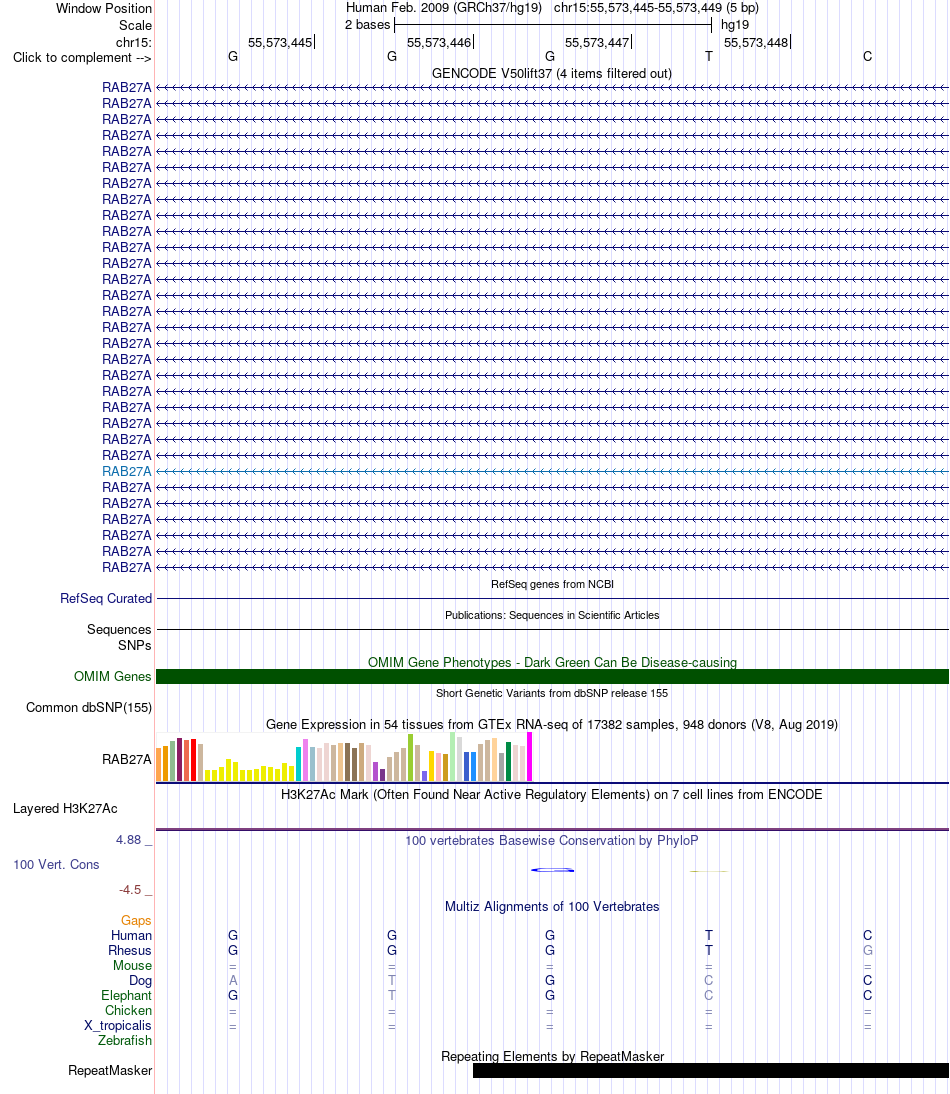Viewport: 950px width, 1094px height.
Task: Click 'Click to complement -->' label
Action: tap(82, 57)
